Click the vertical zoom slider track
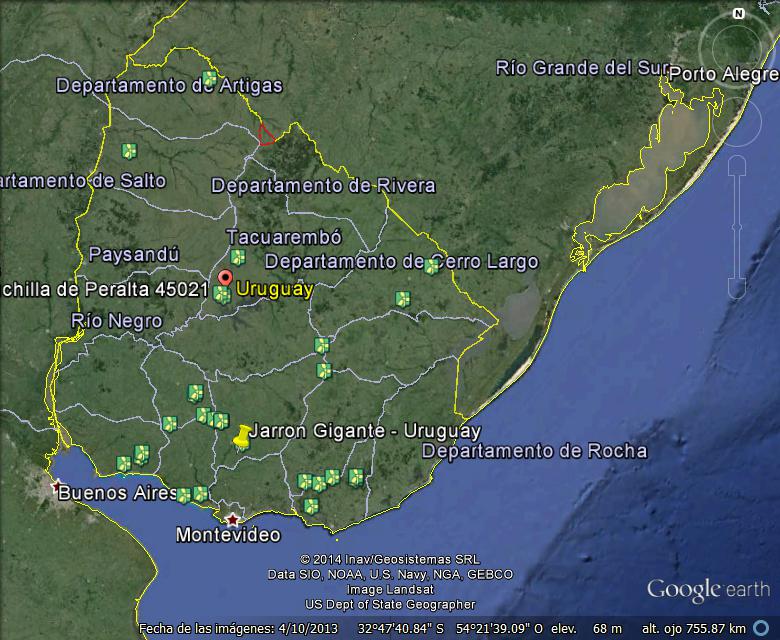The width and height of the screenshot is (780, 640). [737, 225]
